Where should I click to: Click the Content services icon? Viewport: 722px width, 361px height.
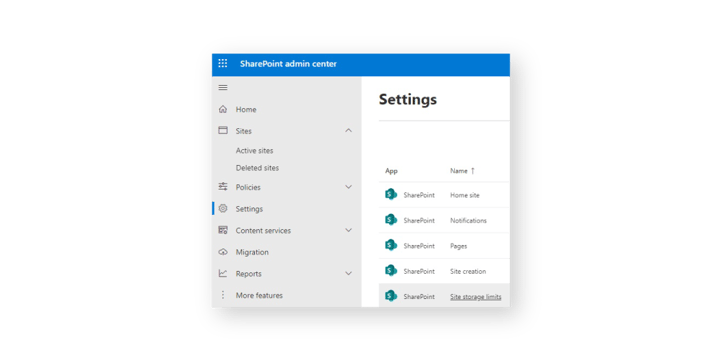[223, 230]
